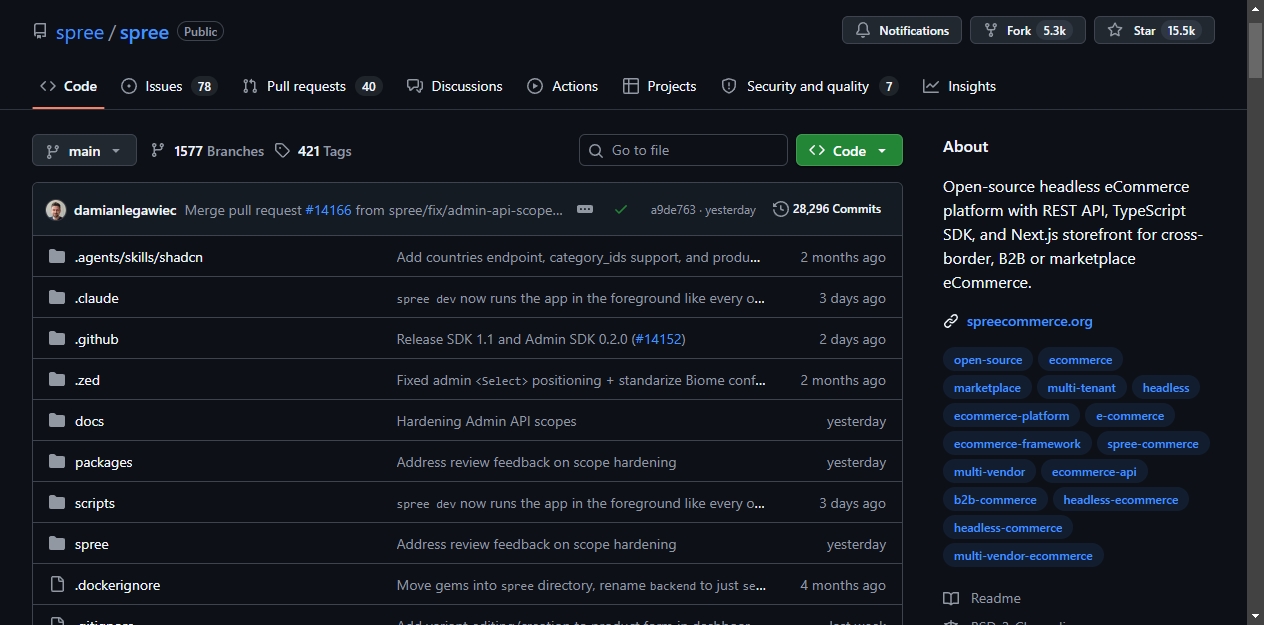This screenshot has width=1264, height=625.
Task: Star the repository
Action: [1154, 31]
